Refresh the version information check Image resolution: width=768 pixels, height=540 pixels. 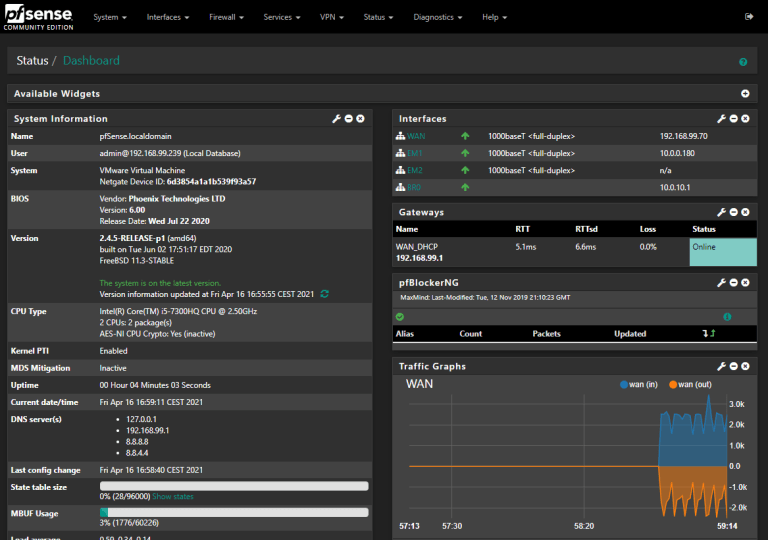pyautogui.click(x=325, y=294)
